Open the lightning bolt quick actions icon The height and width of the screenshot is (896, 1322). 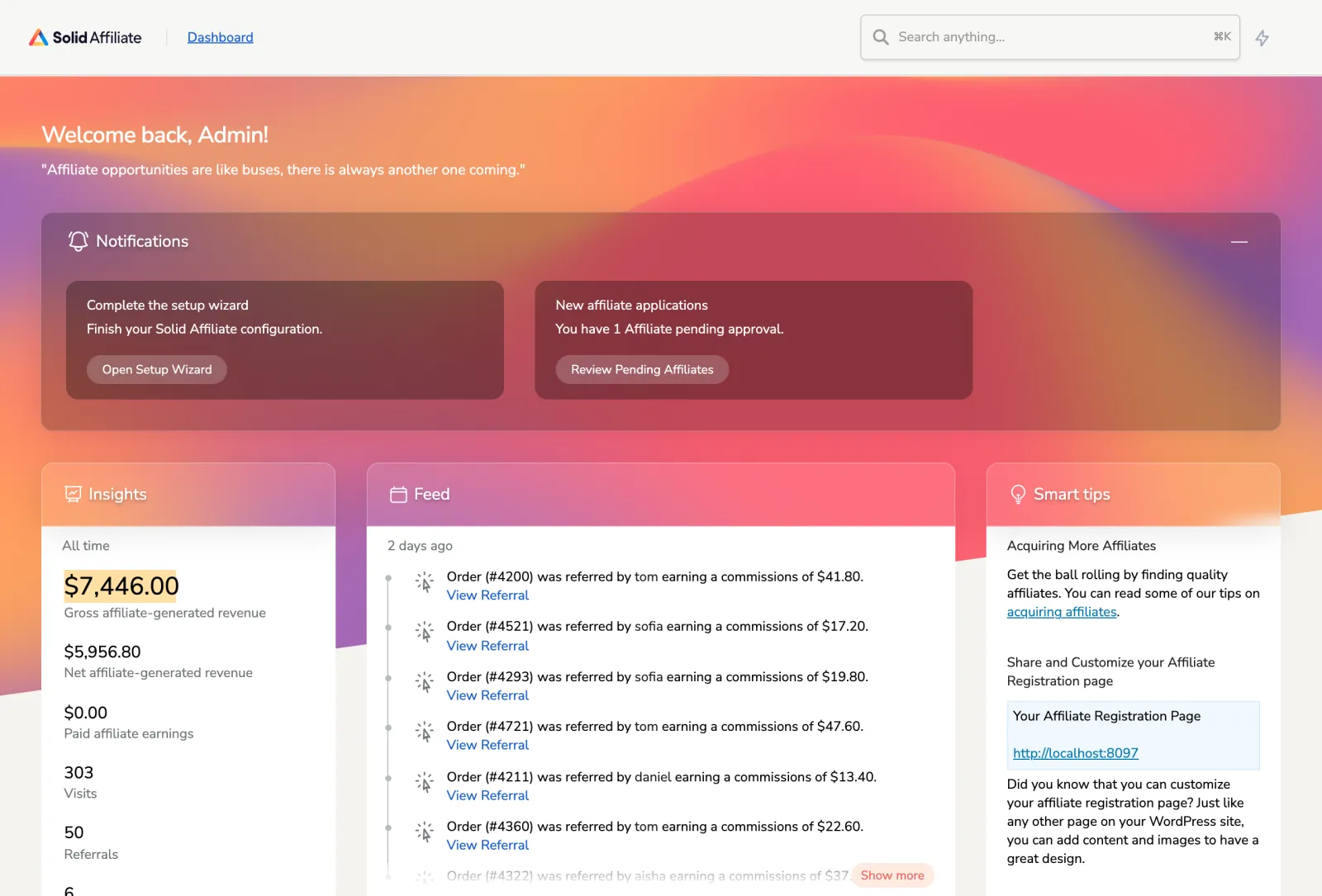click(x=1262, y=38)
